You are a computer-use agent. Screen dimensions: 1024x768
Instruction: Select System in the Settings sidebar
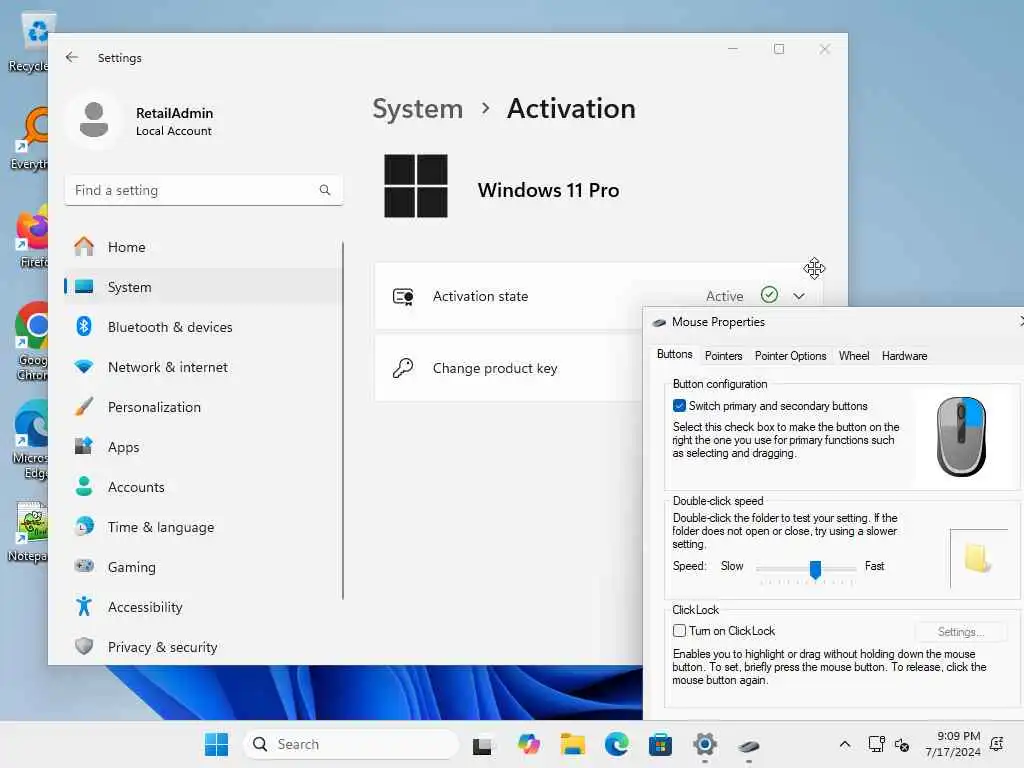(x=204, y=287)
